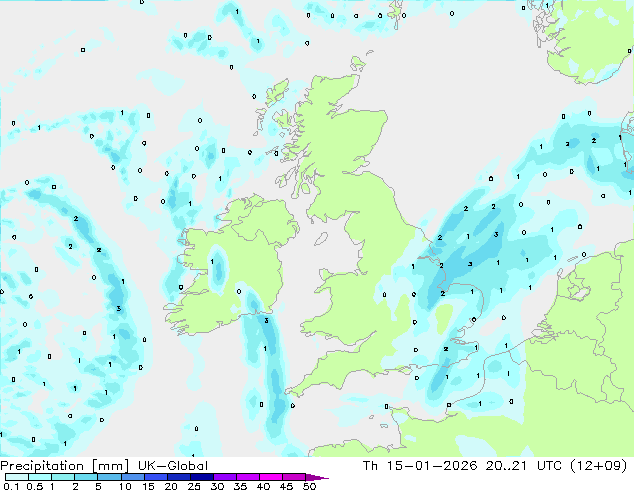Click the 1–2 mm legend color swatch
The width and height of the screenshot is (634, 490).
pyautogui.click(x=63, y=477)
